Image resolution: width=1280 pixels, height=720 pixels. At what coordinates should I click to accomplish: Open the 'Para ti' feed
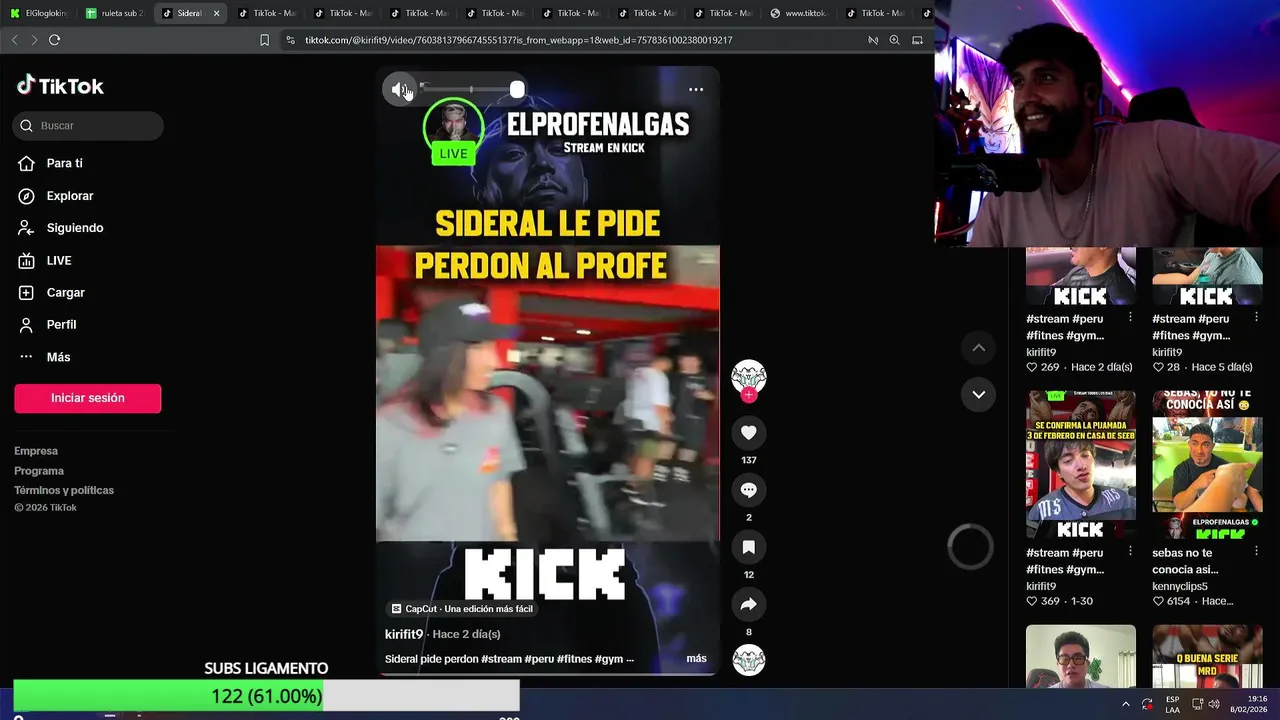click(64, 163)
